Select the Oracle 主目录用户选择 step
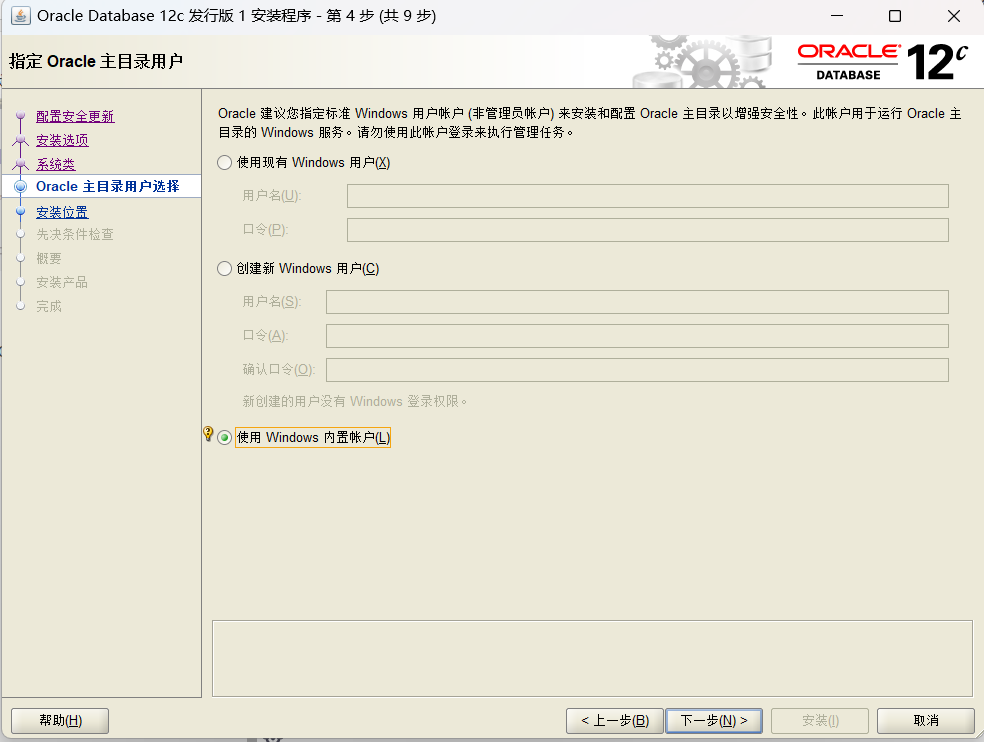 pyautogui.click(x=107, y=186)
